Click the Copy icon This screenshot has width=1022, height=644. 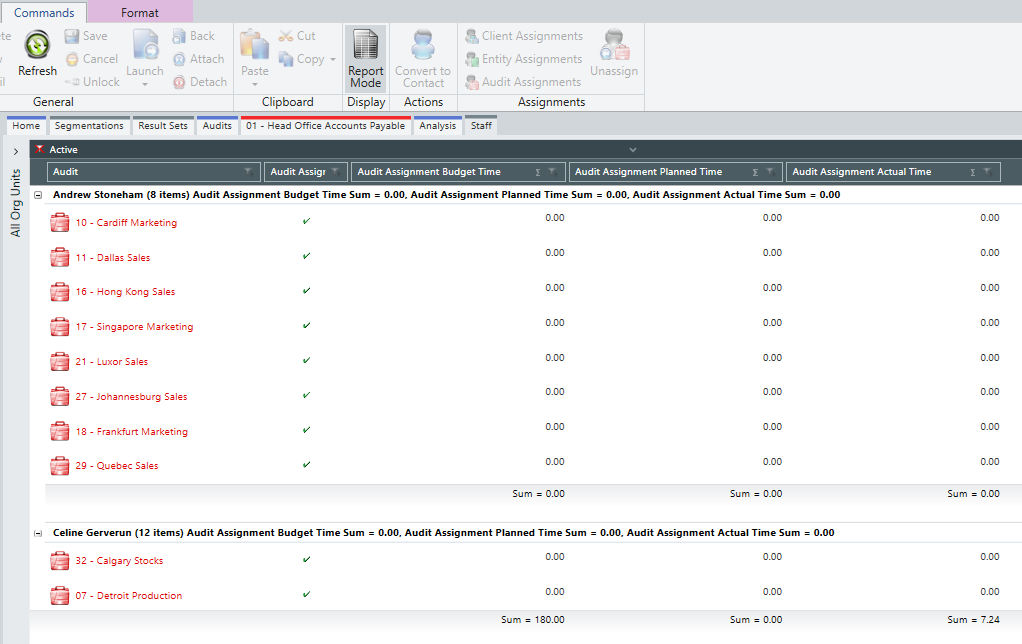click(285, 59)
